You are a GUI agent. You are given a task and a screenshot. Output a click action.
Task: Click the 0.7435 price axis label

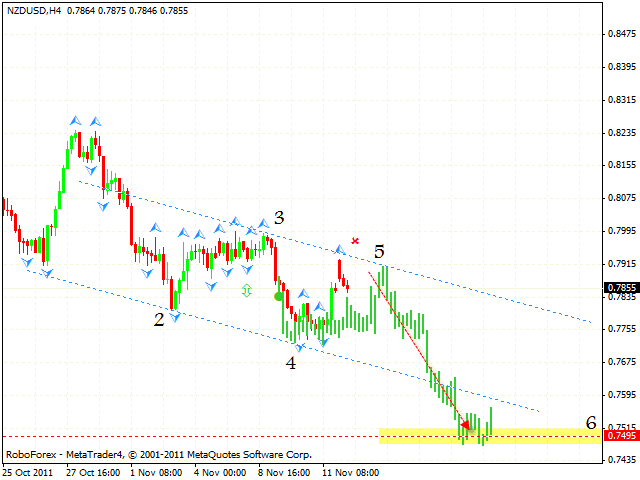pos(622,459)
